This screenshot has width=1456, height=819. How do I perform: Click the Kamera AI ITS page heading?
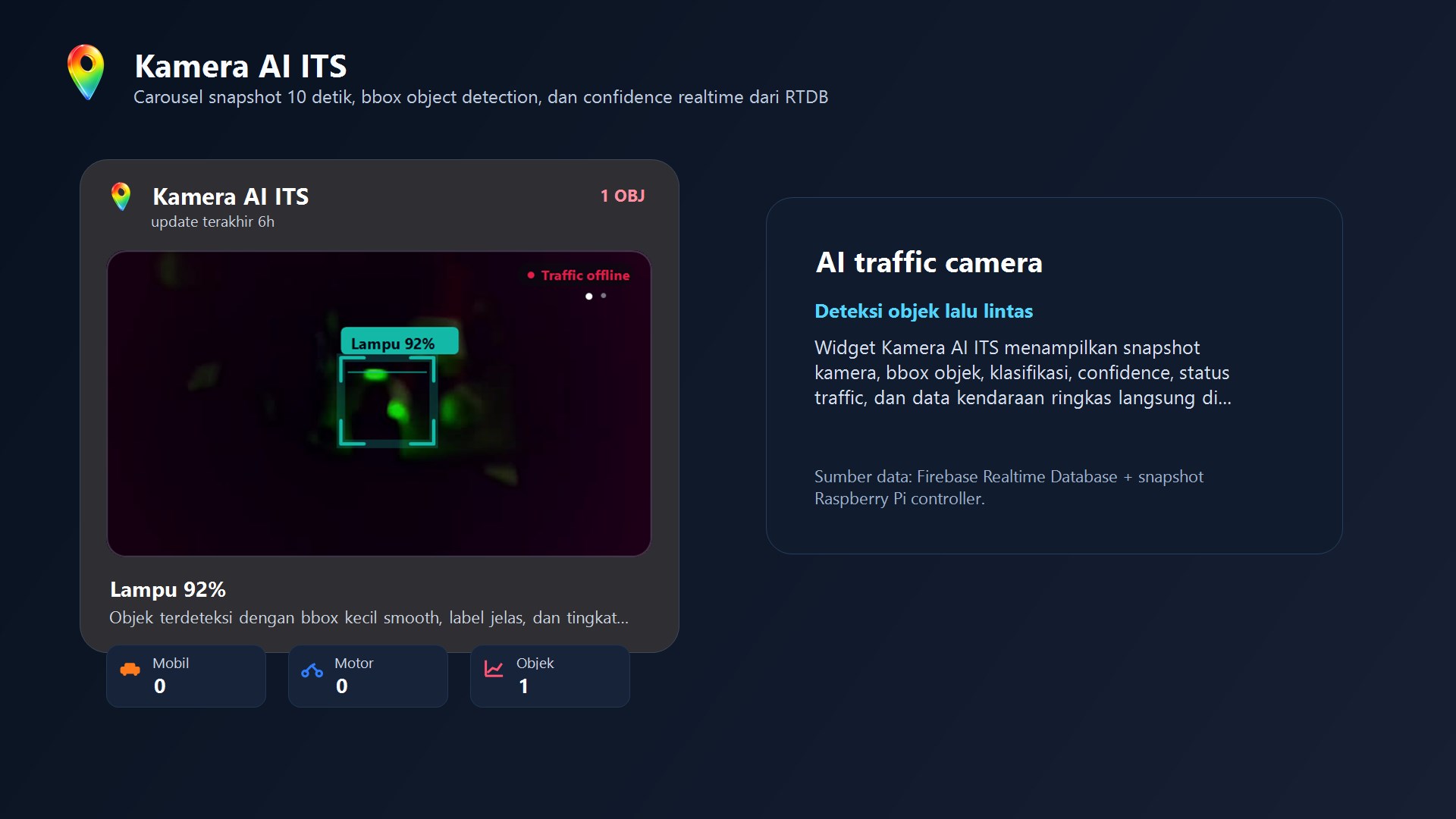(x=240, y=66)
